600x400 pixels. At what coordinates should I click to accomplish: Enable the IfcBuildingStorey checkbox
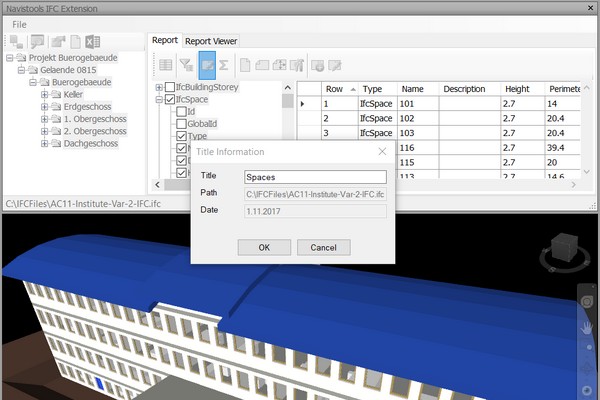(x=169, y=88)
